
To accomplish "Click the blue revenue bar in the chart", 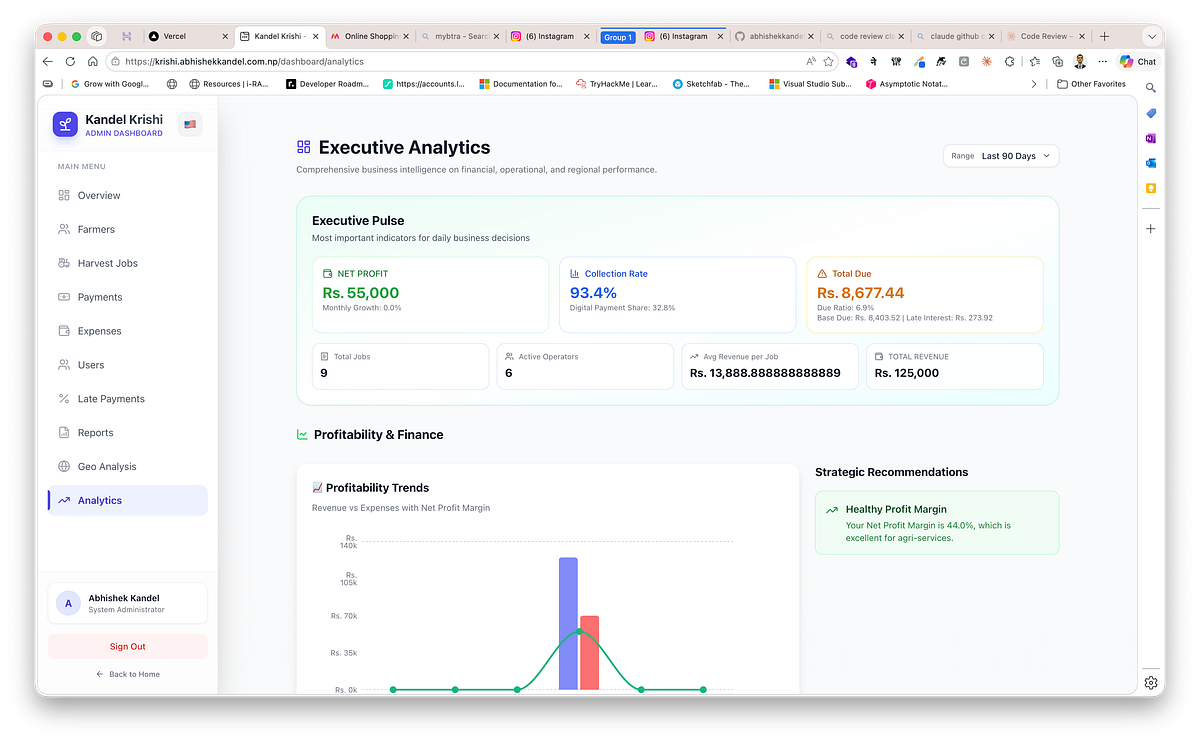I will coord(568,623).
